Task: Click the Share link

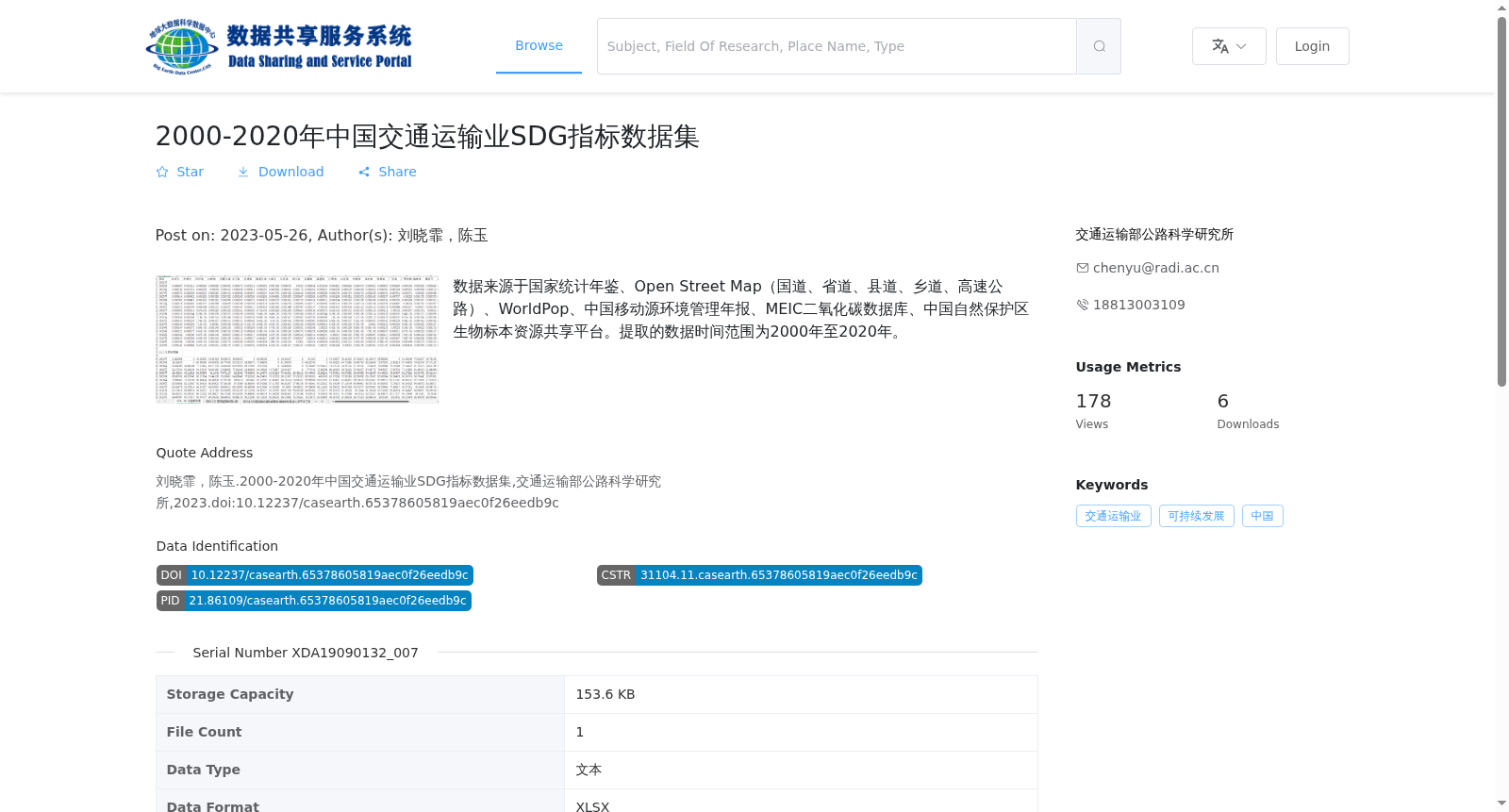Action: tap(387, 172)
